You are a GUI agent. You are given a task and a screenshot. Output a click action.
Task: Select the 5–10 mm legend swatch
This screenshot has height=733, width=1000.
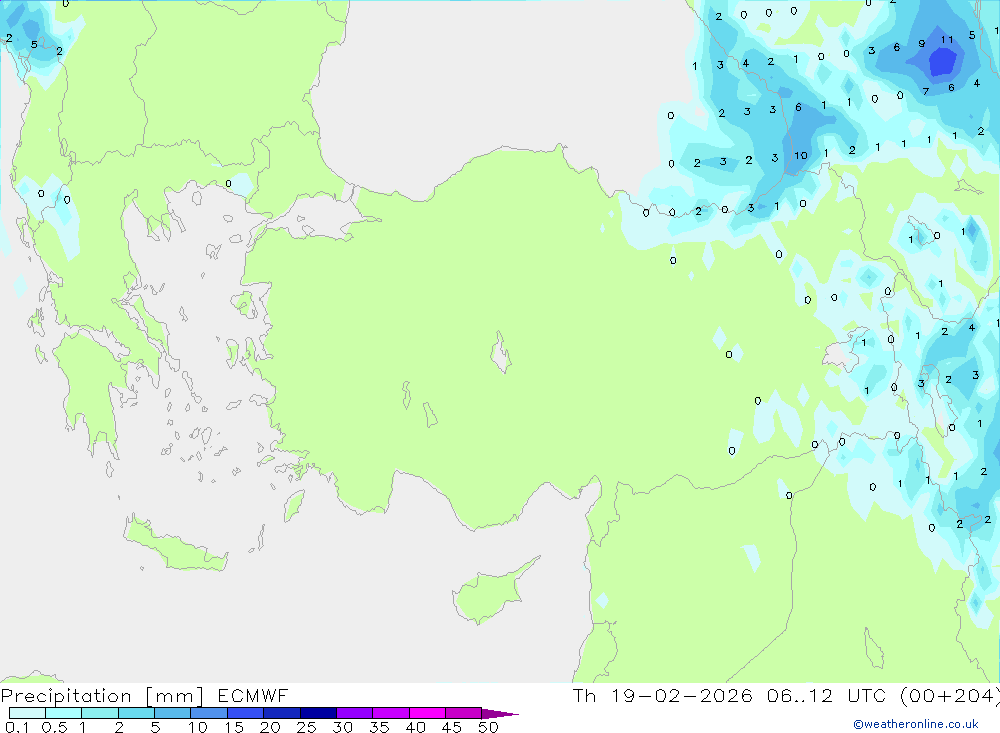coord(173,713)
